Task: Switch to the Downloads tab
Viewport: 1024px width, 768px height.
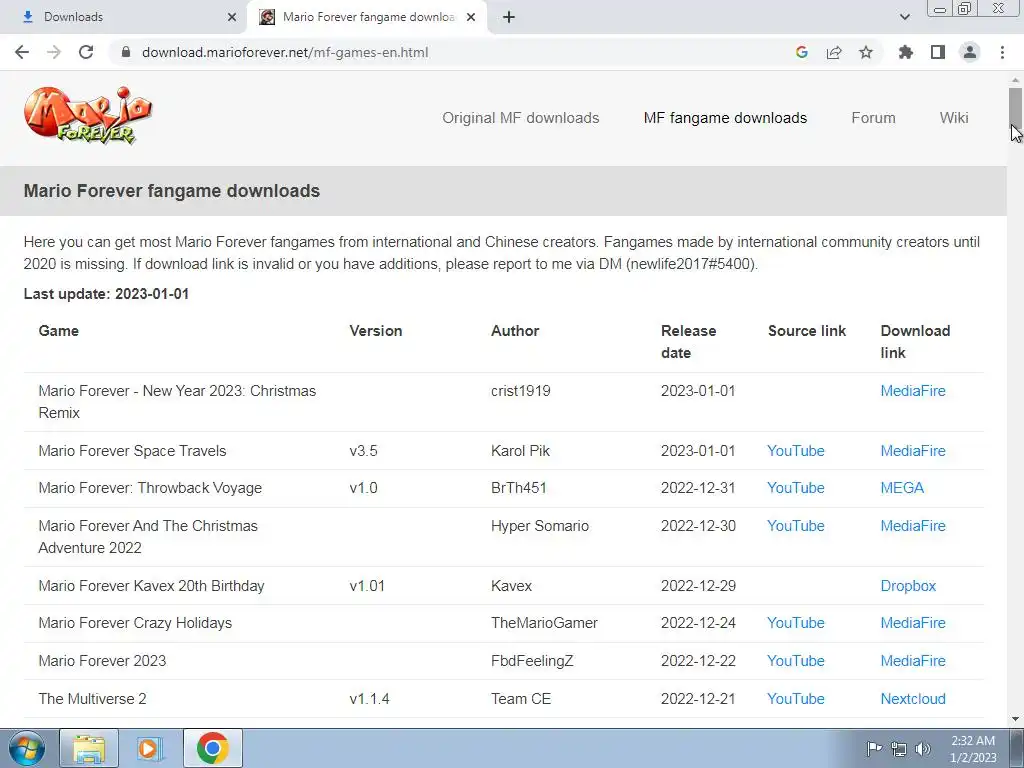Action: click(x=123, y=17)
